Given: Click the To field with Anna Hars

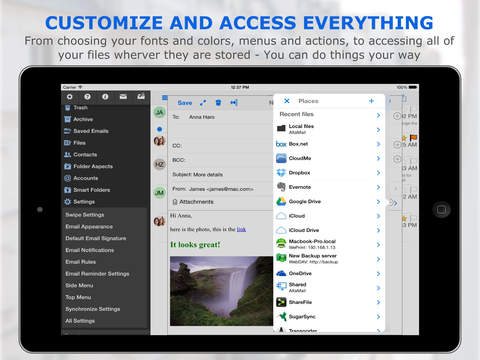Looking at the screenshot, I should (x=221, y=117).
